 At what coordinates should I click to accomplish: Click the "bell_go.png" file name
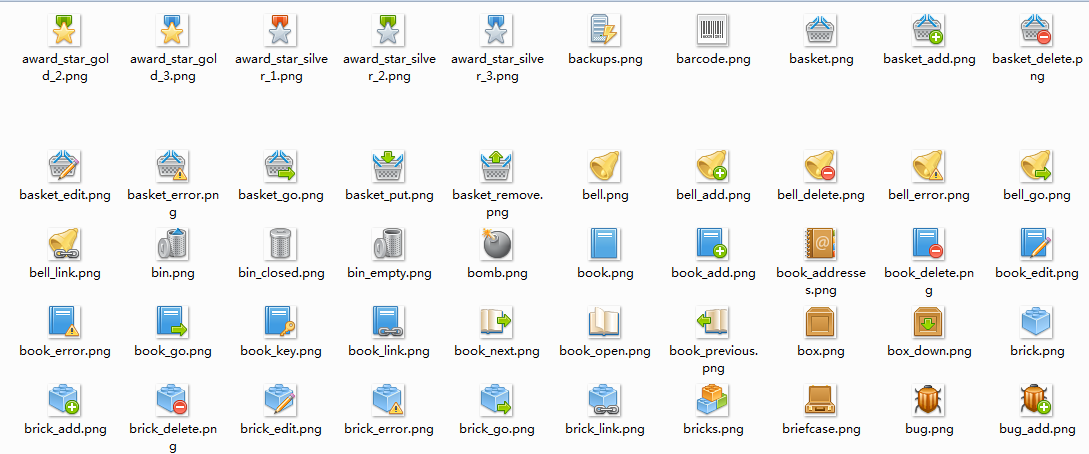[x=1037, y=195]
